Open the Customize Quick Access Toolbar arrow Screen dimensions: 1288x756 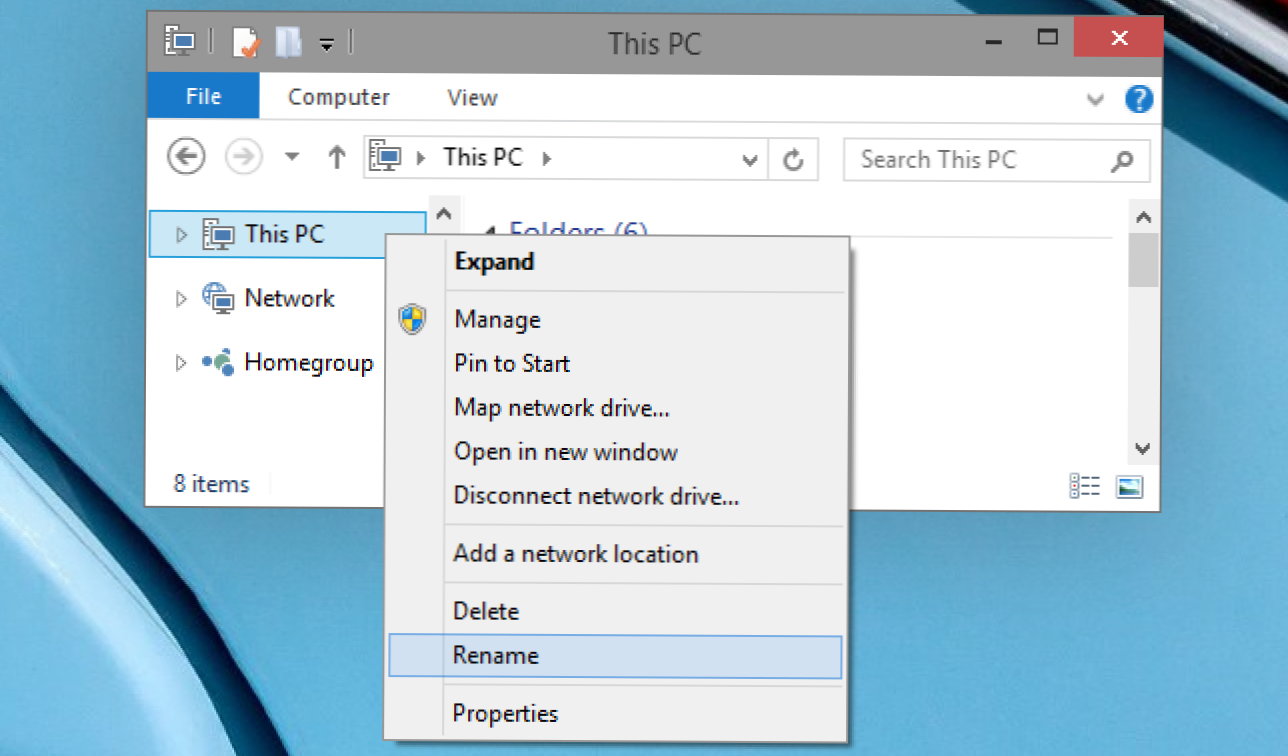click(x=326, y=44)
